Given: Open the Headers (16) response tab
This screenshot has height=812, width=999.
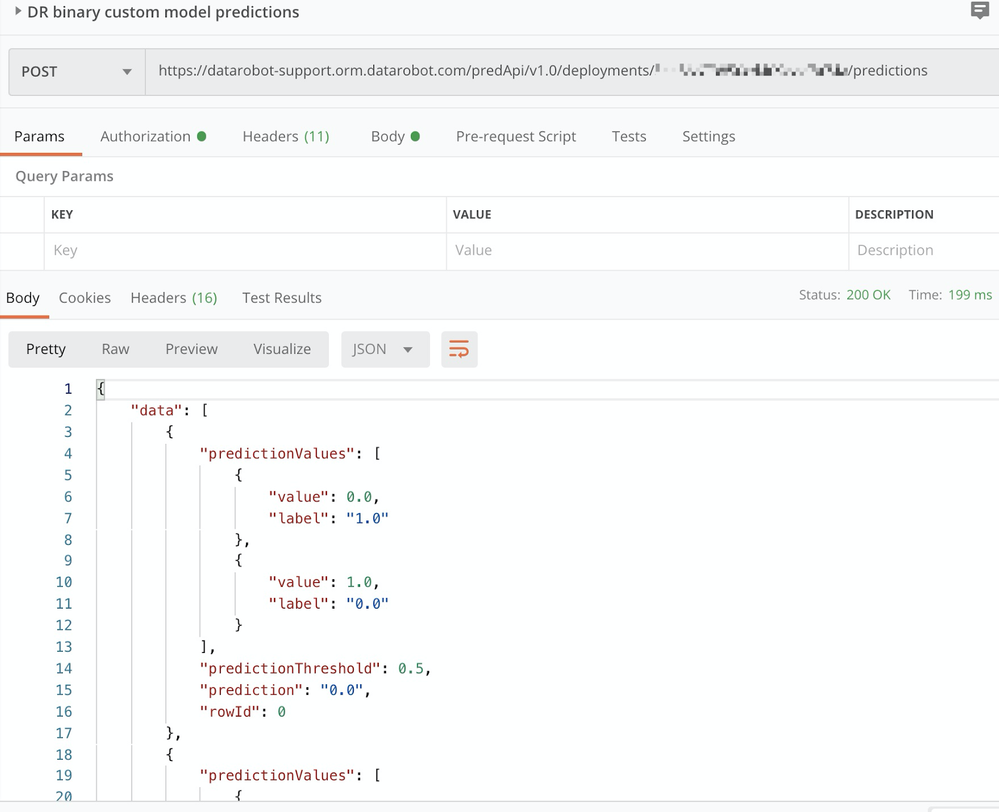Looking at the screenshot, I should coord(174,297).
